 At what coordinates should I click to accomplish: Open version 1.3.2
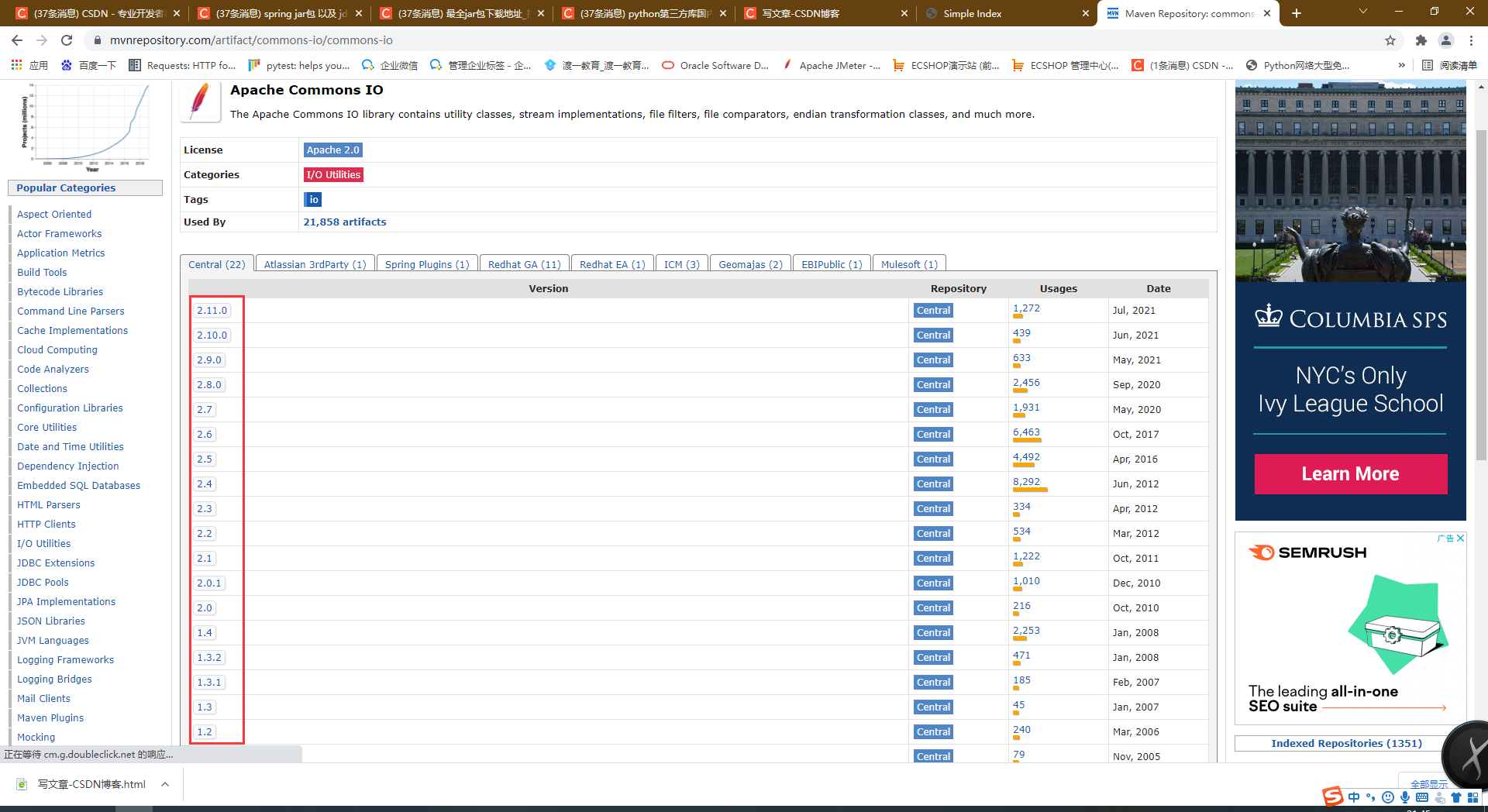[x=209, y=658]
